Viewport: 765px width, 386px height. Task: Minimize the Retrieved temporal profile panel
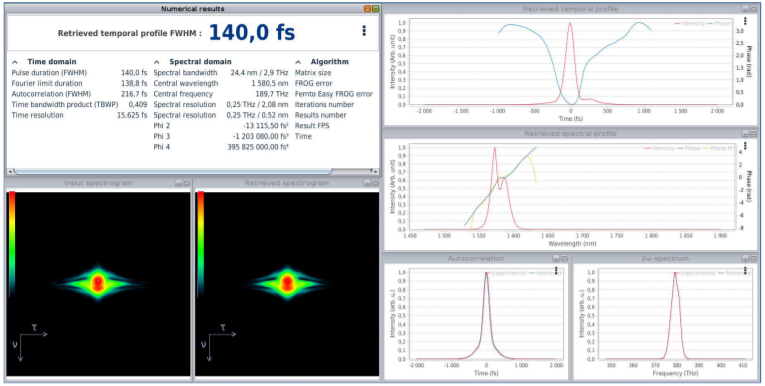(745, 9)
